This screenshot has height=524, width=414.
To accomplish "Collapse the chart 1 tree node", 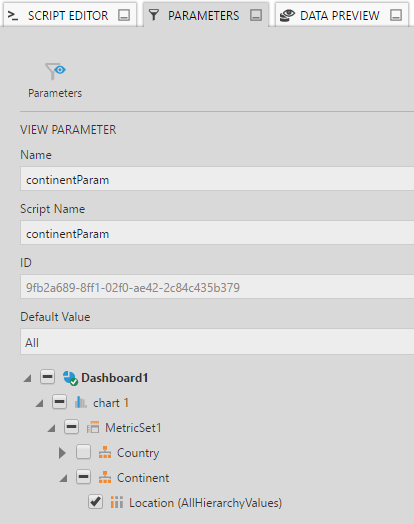I will [x=40, y=403].
